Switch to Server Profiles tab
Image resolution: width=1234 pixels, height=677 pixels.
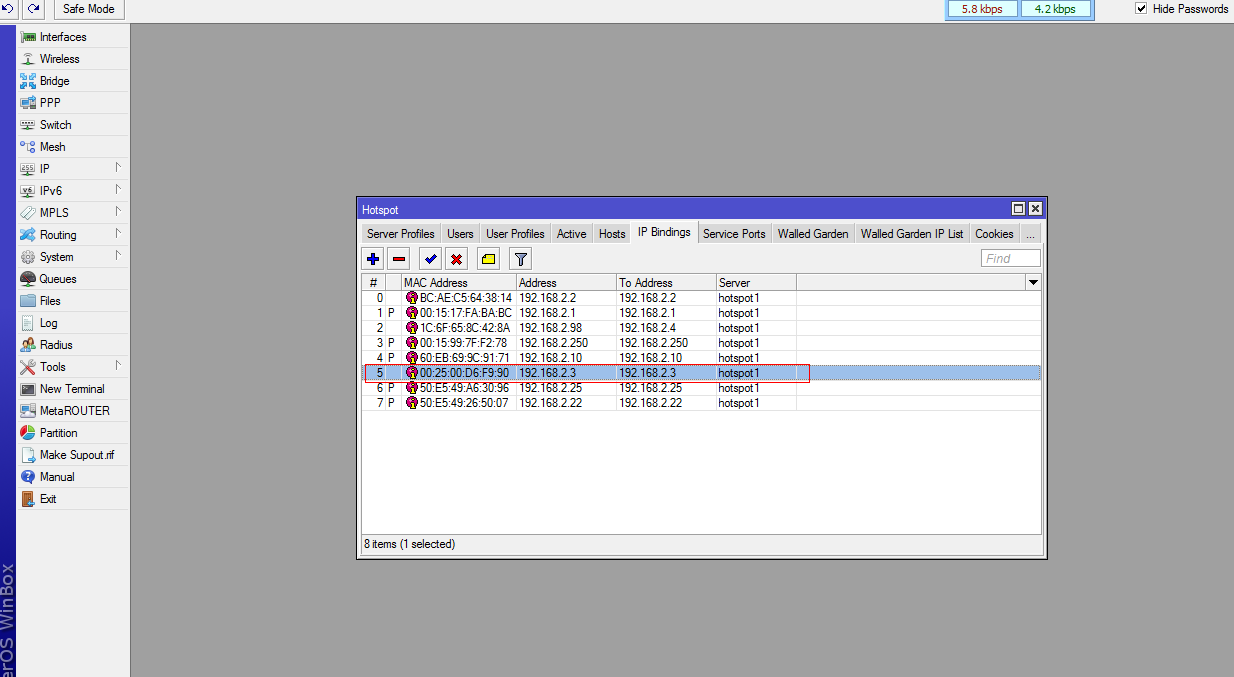400,234
